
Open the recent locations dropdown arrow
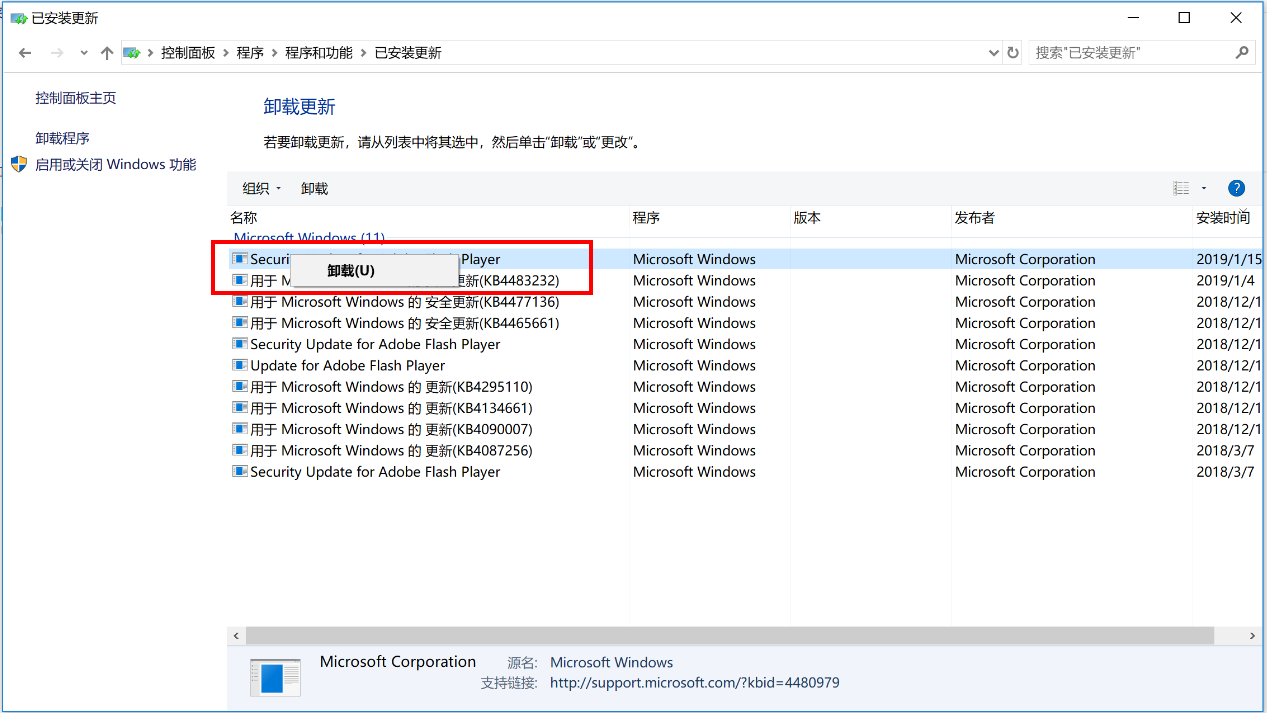(x=83, y=53)
